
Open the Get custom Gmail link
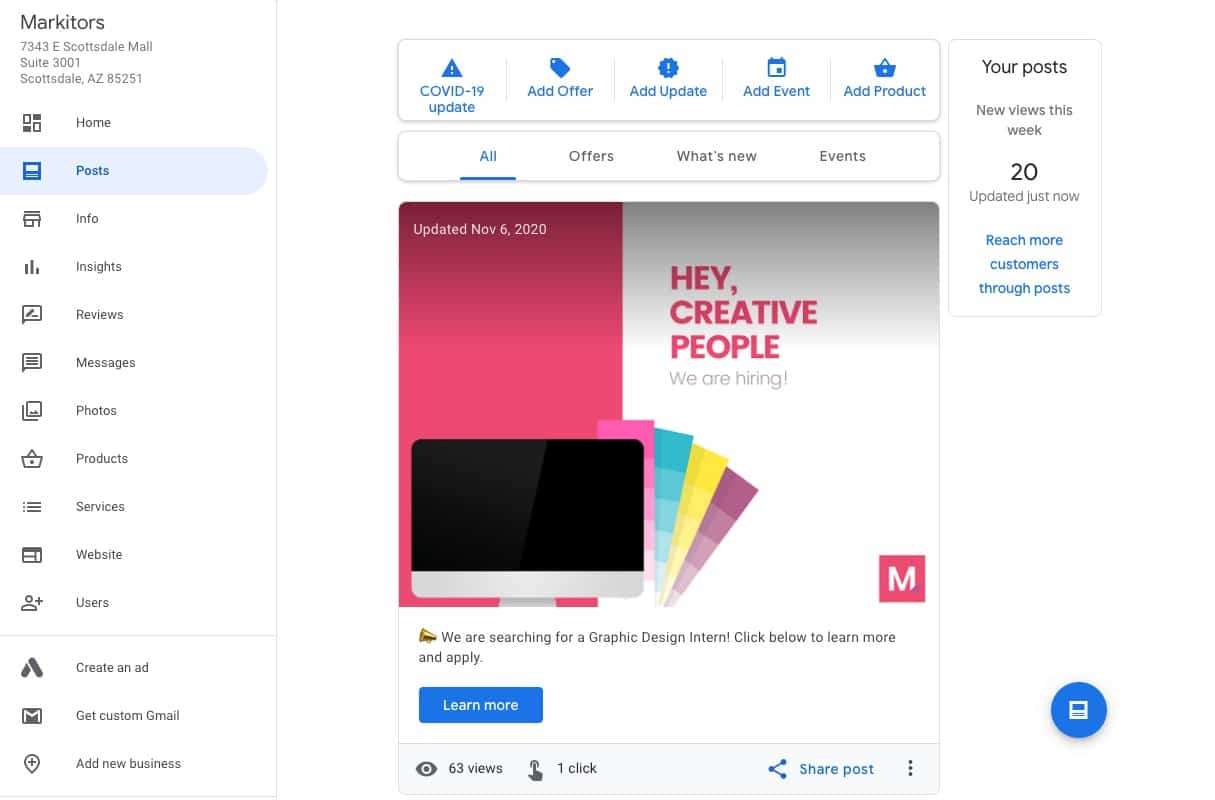pyautogui.click(x=128, y=716)
